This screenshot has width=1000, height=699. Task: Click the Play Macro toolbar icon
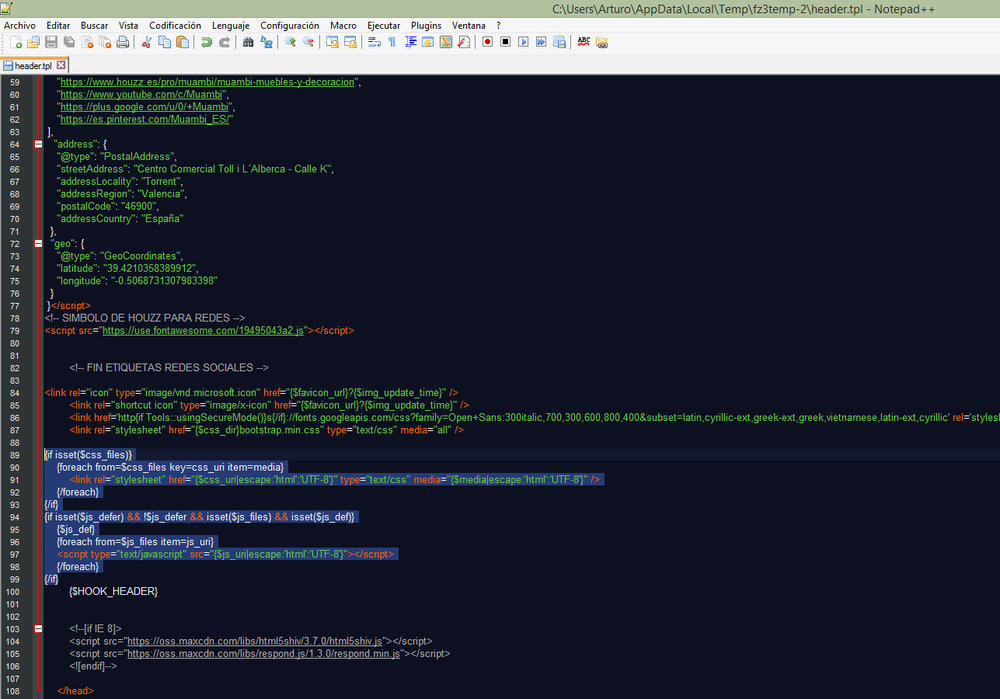pos(524,42)
